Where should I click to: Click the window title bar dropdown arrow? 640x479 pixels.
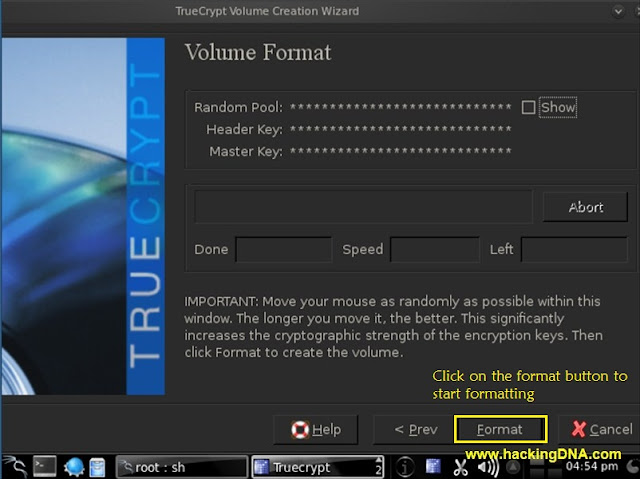618,11
